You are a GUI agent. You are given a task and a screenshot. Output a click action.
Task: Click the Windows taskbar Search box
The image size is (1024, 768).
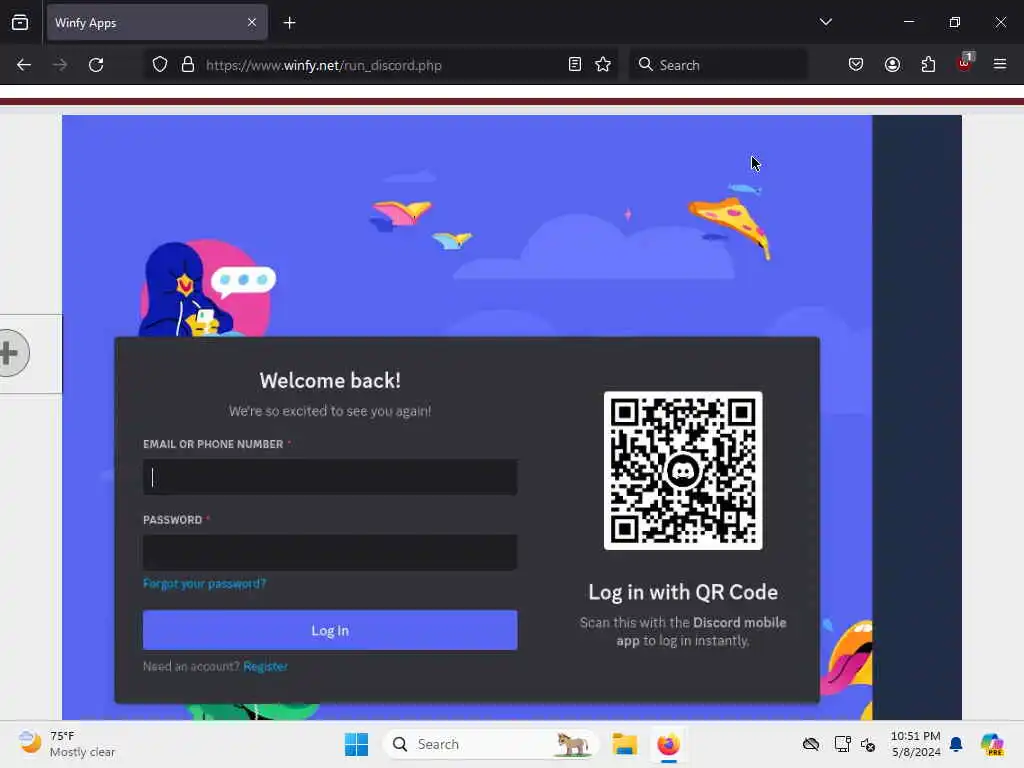pos(490,744)
